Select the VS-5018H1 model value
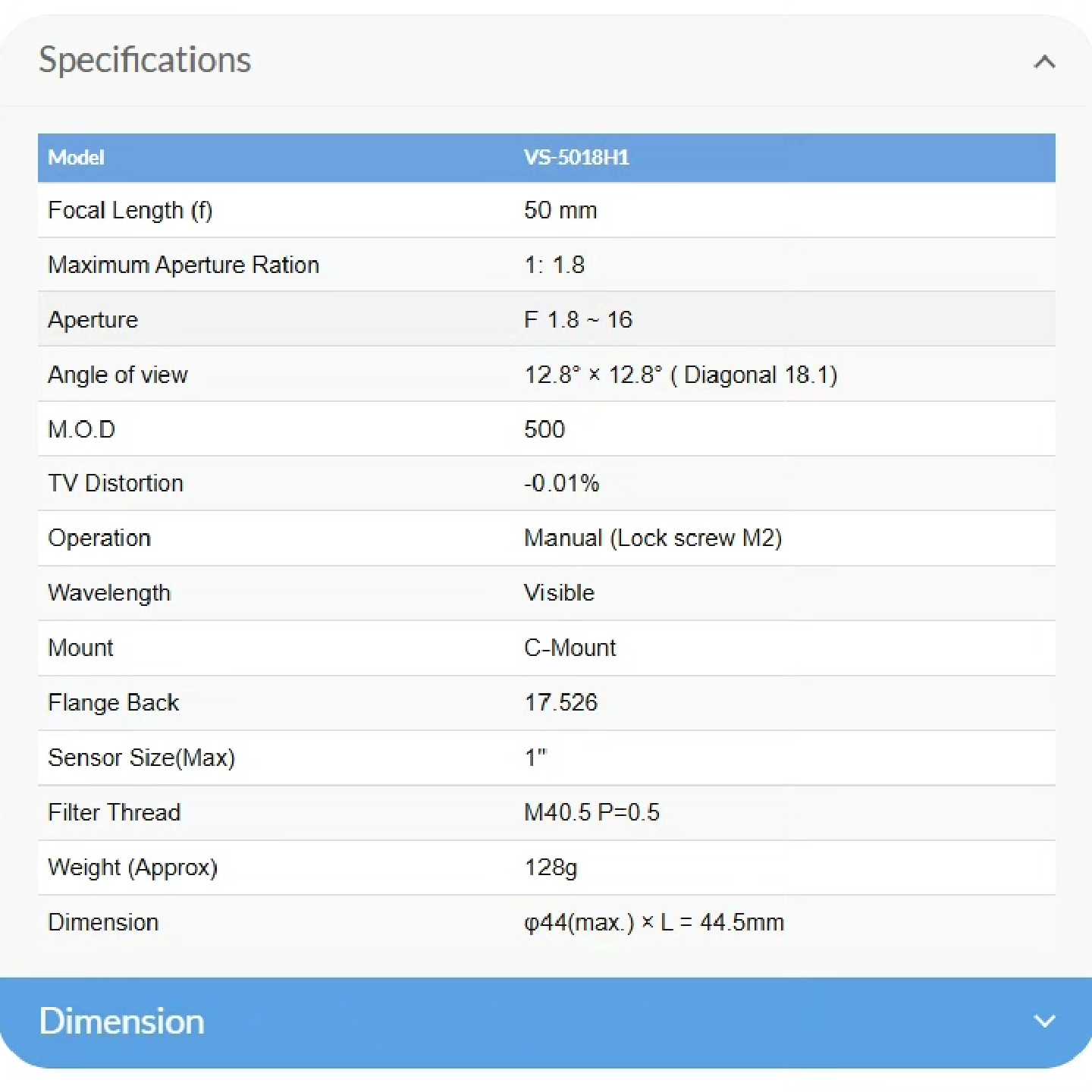 point(576,158)
